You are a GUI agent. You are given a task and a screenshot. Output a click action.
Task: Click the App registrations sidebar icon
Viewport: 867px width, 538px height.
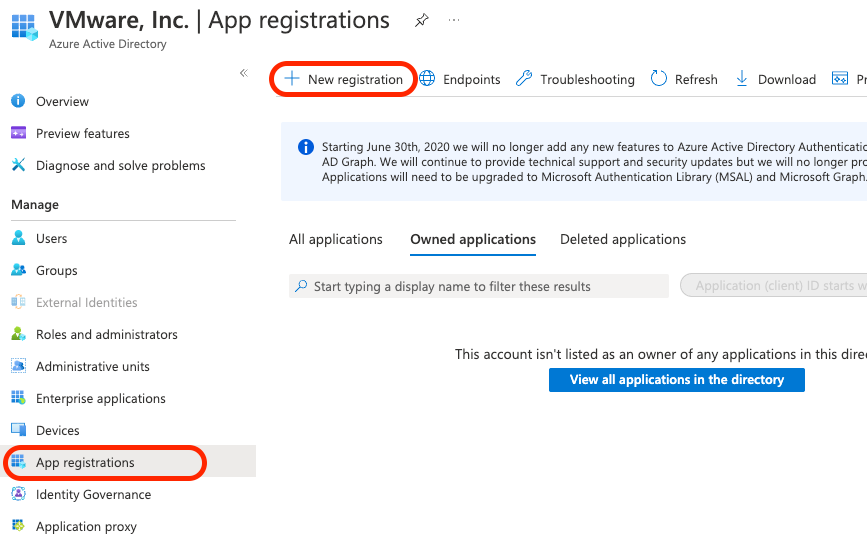coord(18,462)
